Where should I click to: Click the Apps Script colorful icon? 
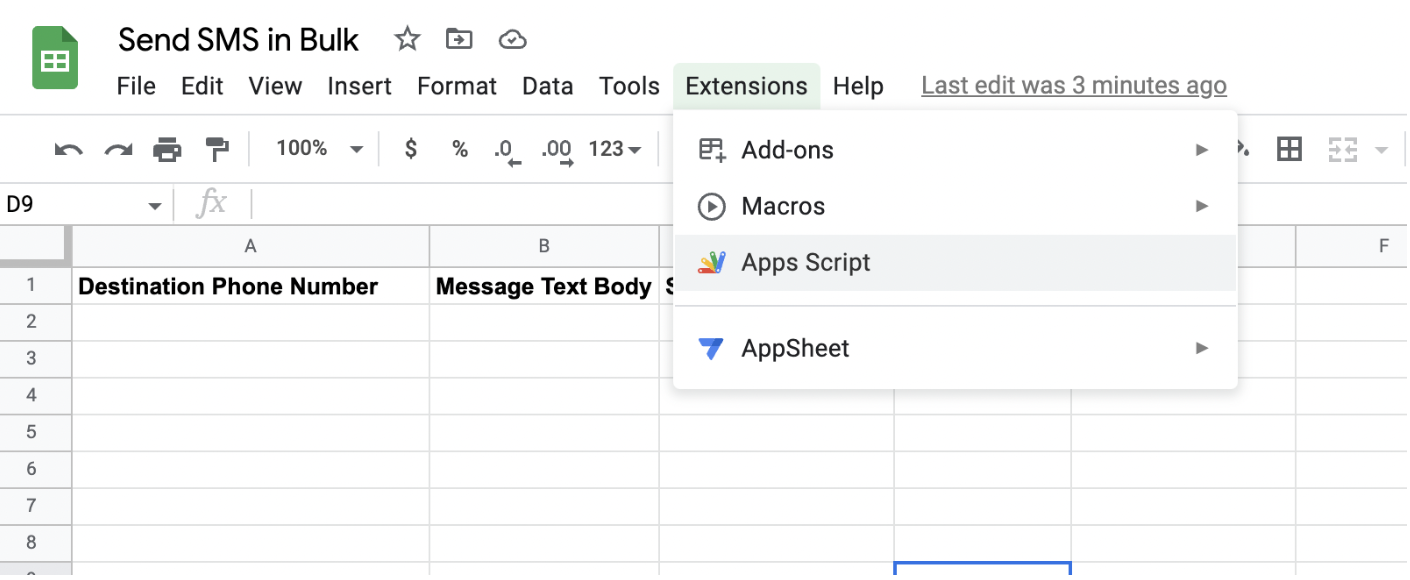[711, 263]
